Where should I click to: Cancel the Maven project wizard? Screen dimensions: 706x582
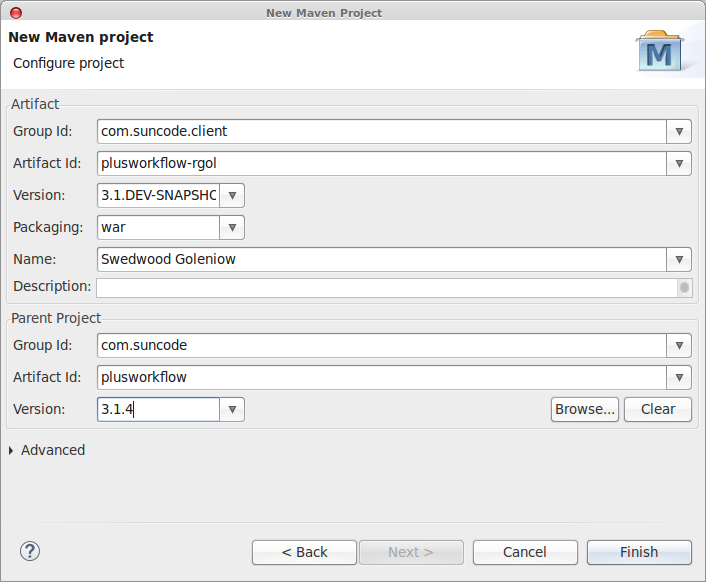point(525,552)
